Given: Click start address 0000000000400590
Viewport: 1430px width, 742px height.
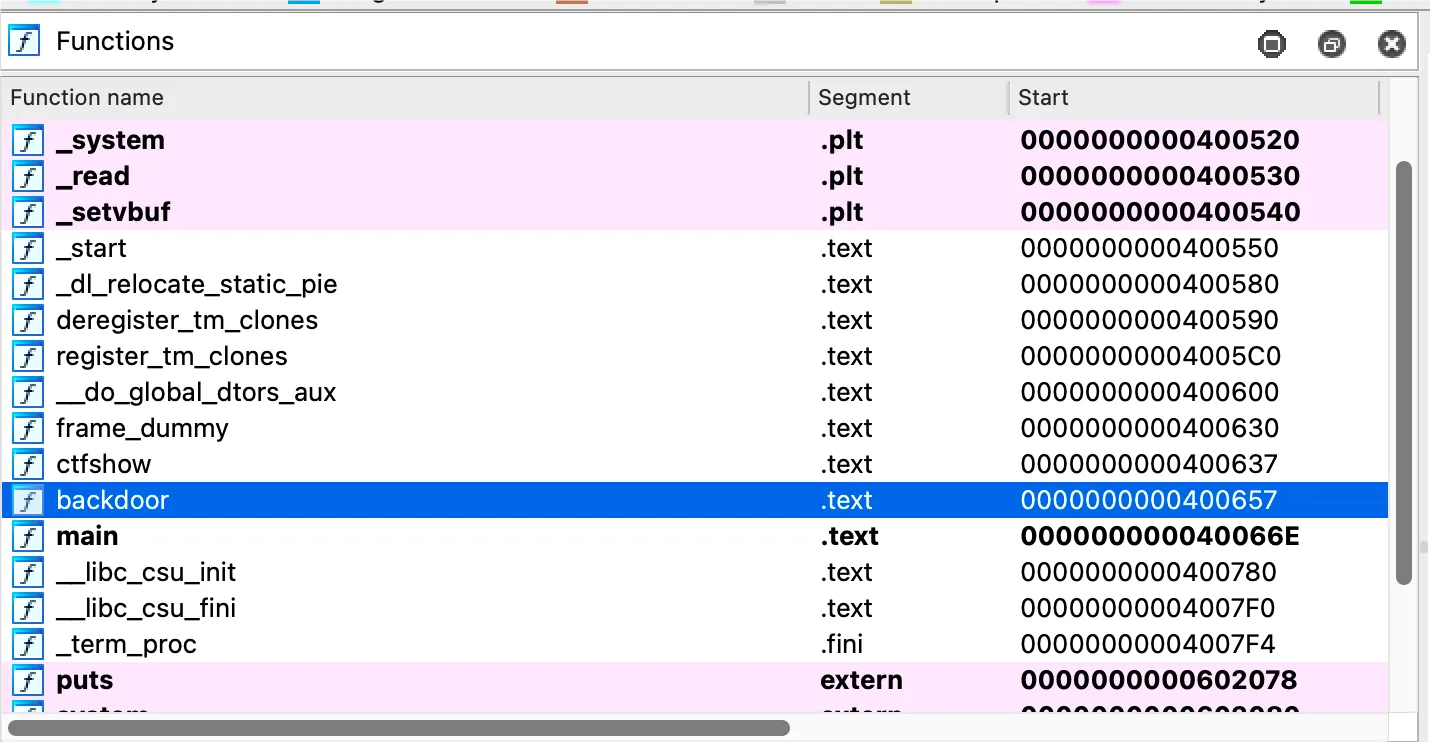Looking at the screenshot, I should (x=1150, y=321).
